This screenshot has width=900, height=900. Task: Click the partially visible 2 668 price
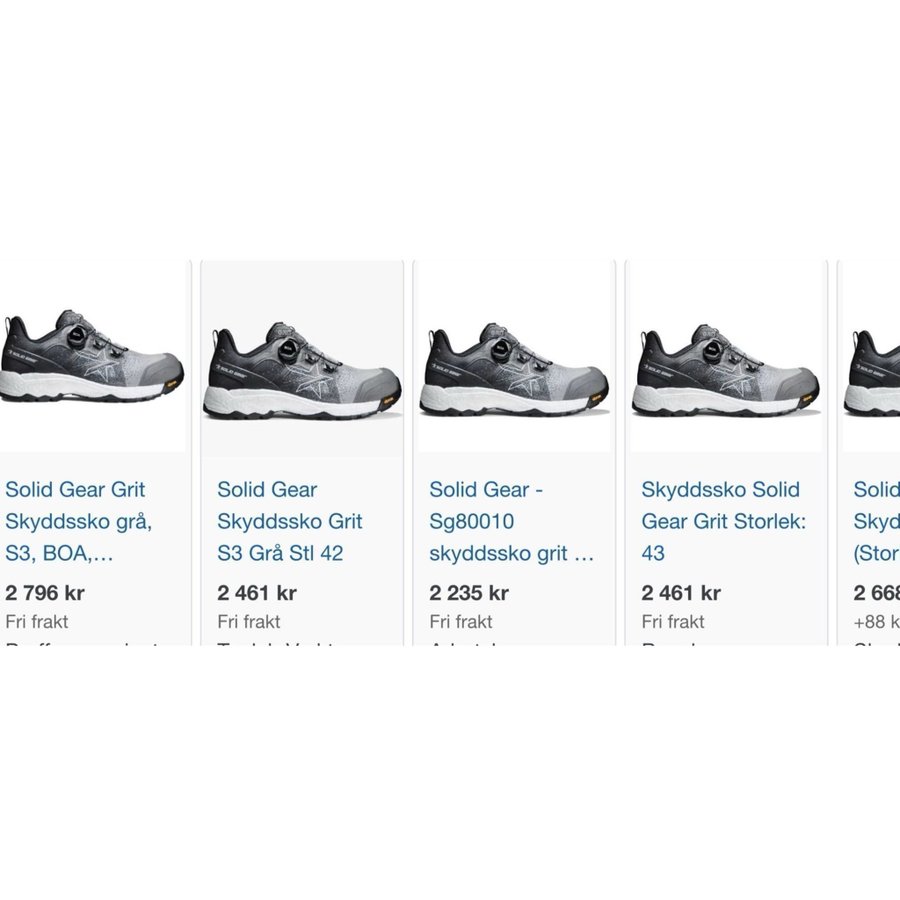coord(877,593)
